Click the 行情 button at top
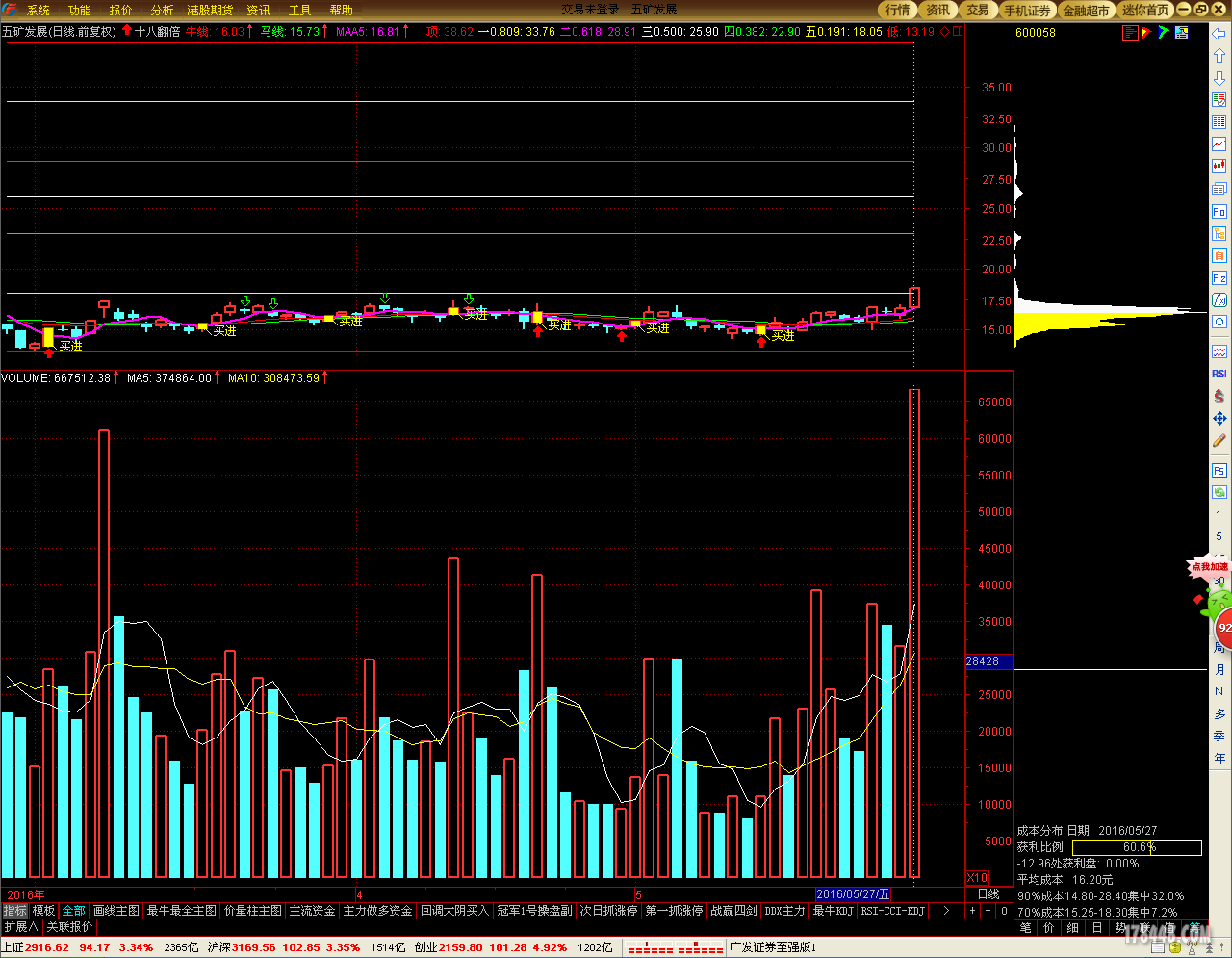Image resolution: width=1232 pixels, height=958 pixels. 898,10
